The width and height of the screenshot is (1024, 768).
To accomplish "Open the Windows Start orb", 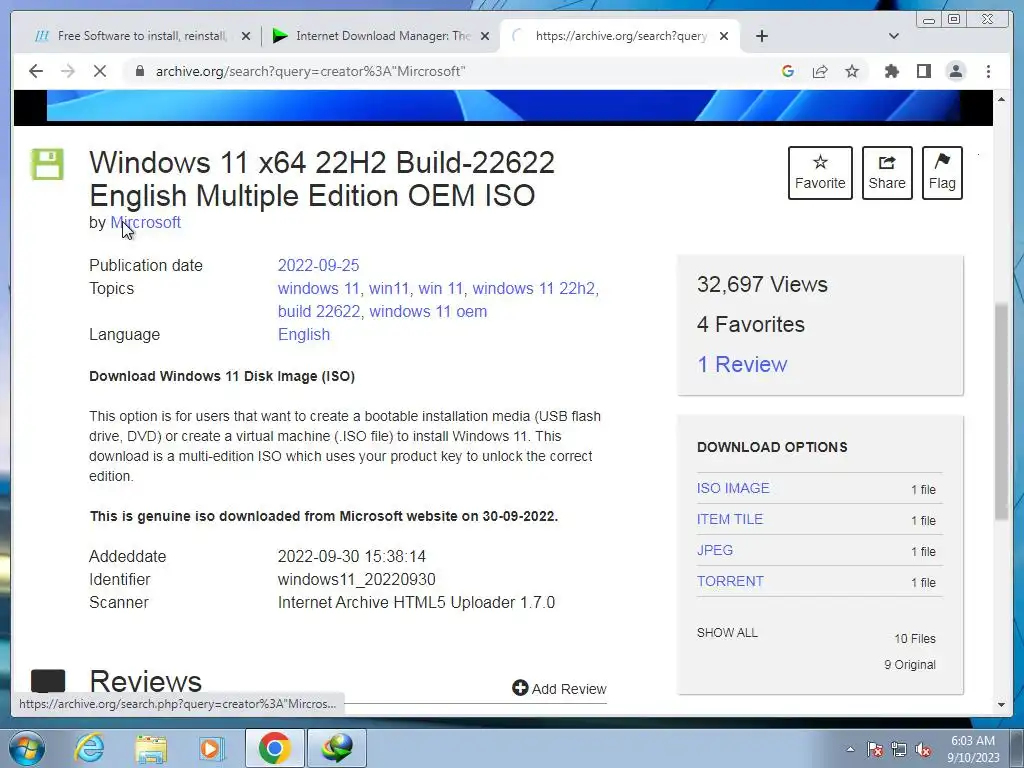I will click(x=26, y=748).
